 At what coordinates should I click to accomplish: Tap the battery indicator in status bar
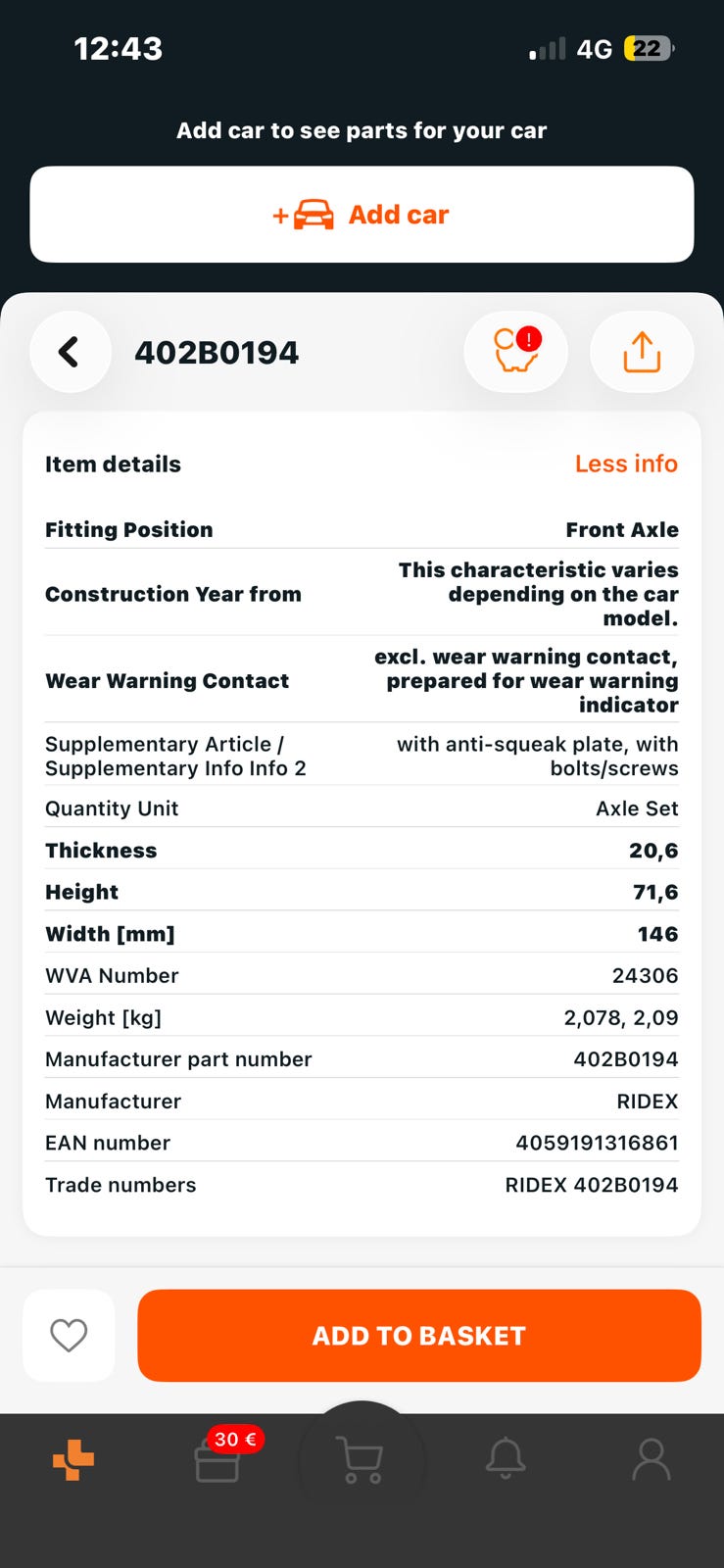coord(648,49)
